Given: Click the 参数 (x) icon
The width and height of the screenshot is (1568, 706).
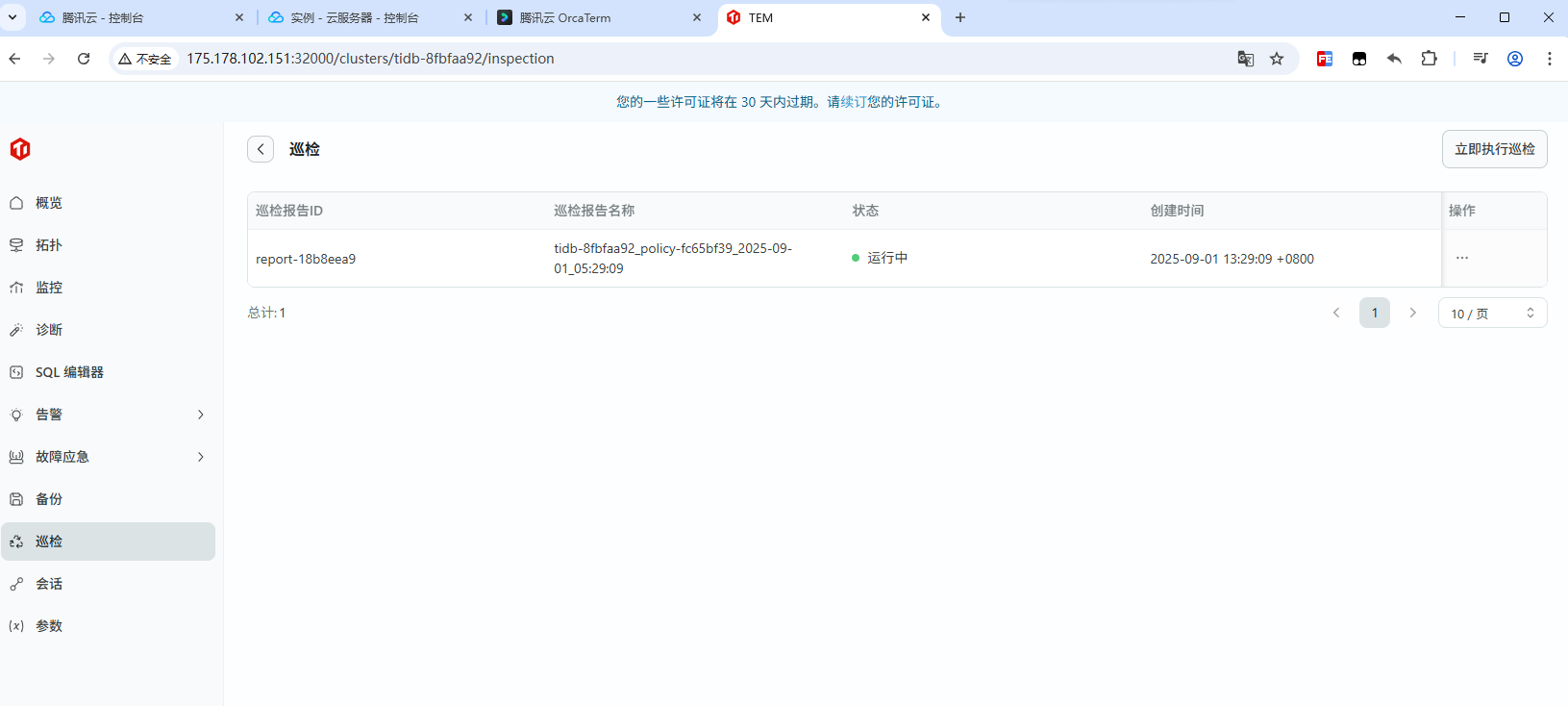Looking at the screenshot, I should click(16, 626).
